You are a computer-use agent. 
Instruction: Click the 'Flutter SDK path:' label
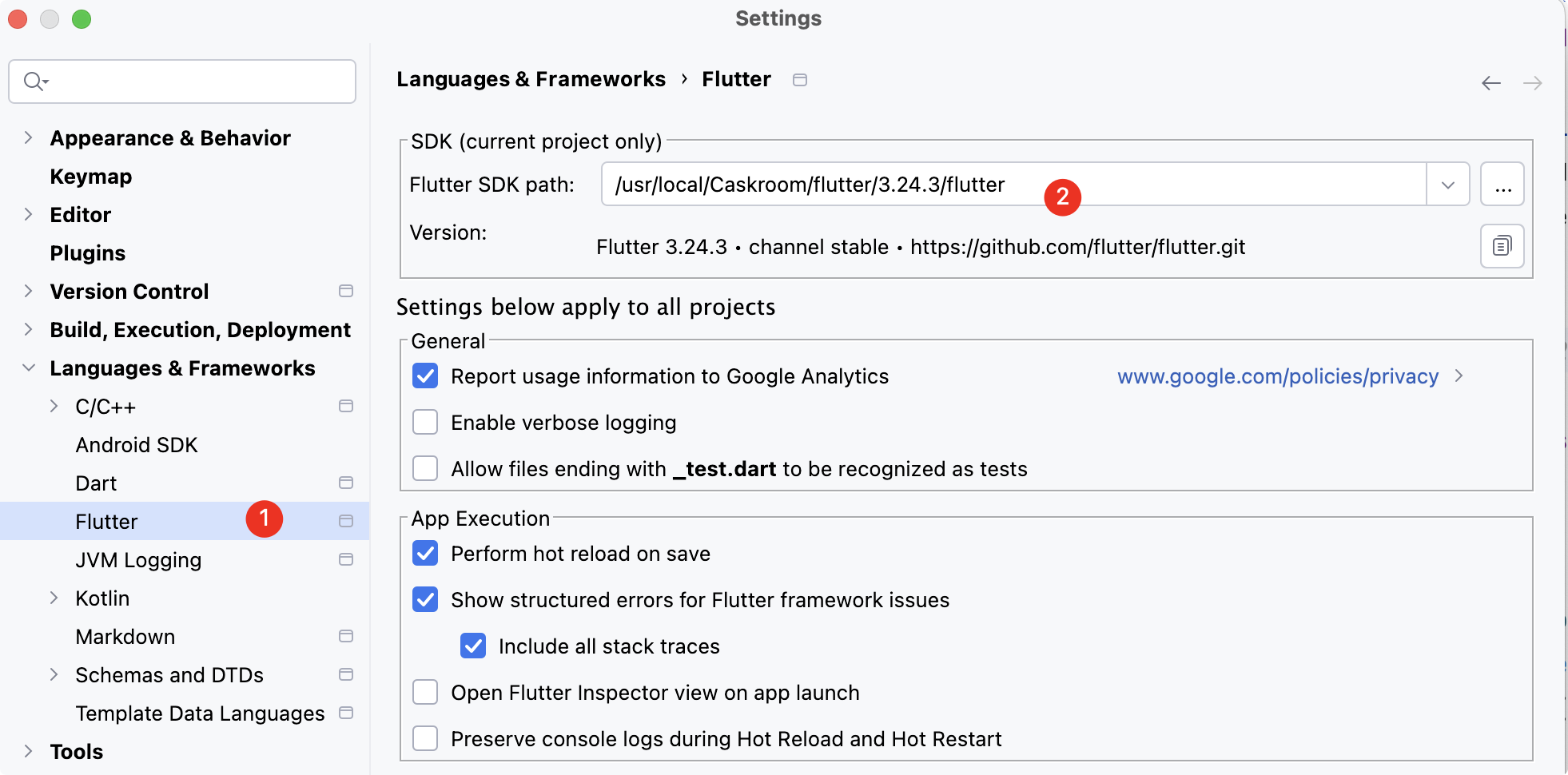[x=492, y=185]
